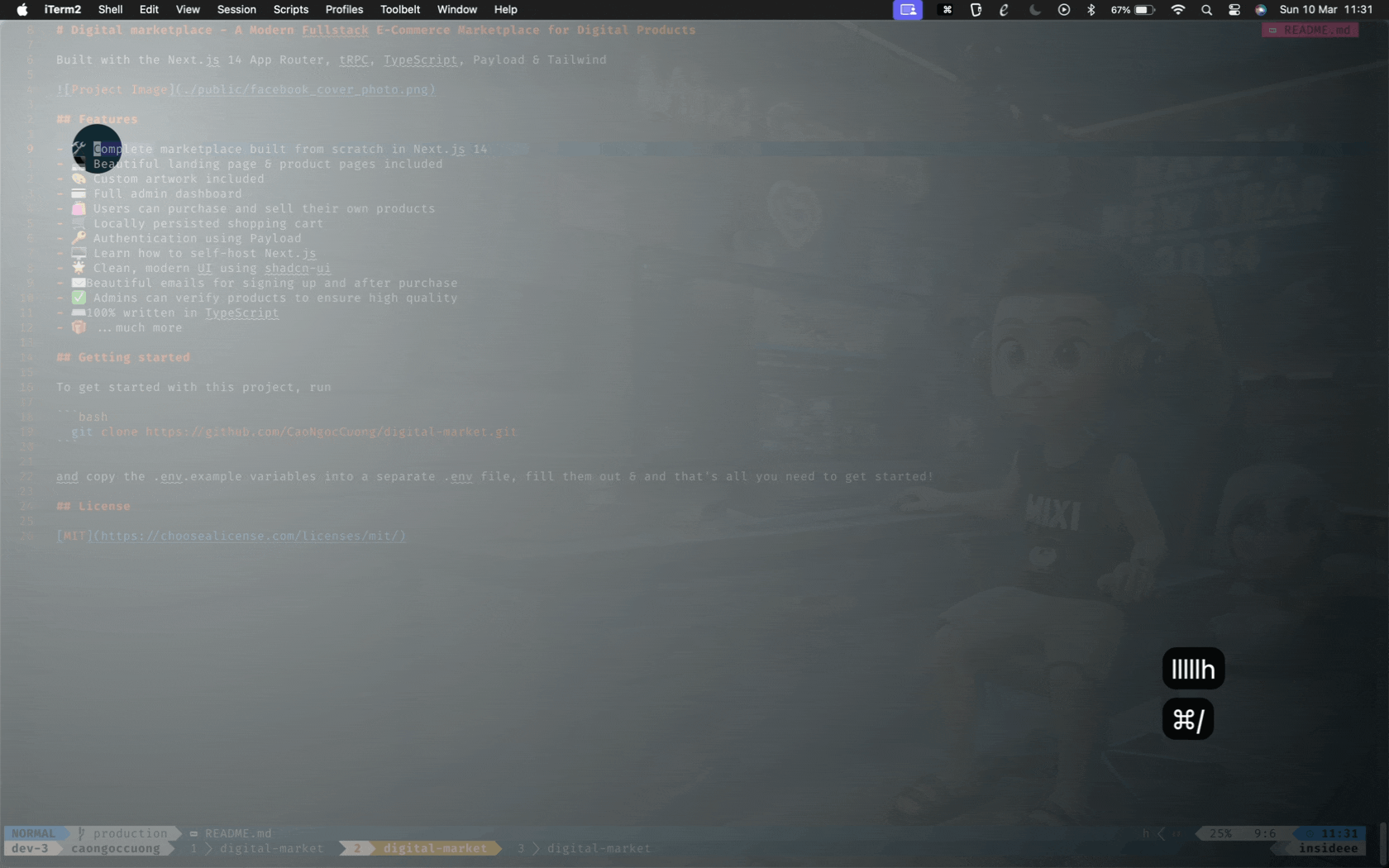Click the wrench emoji on the Complete marketplace line
The height and width of the screenshot is (868, 1389).
click(79, 149)
